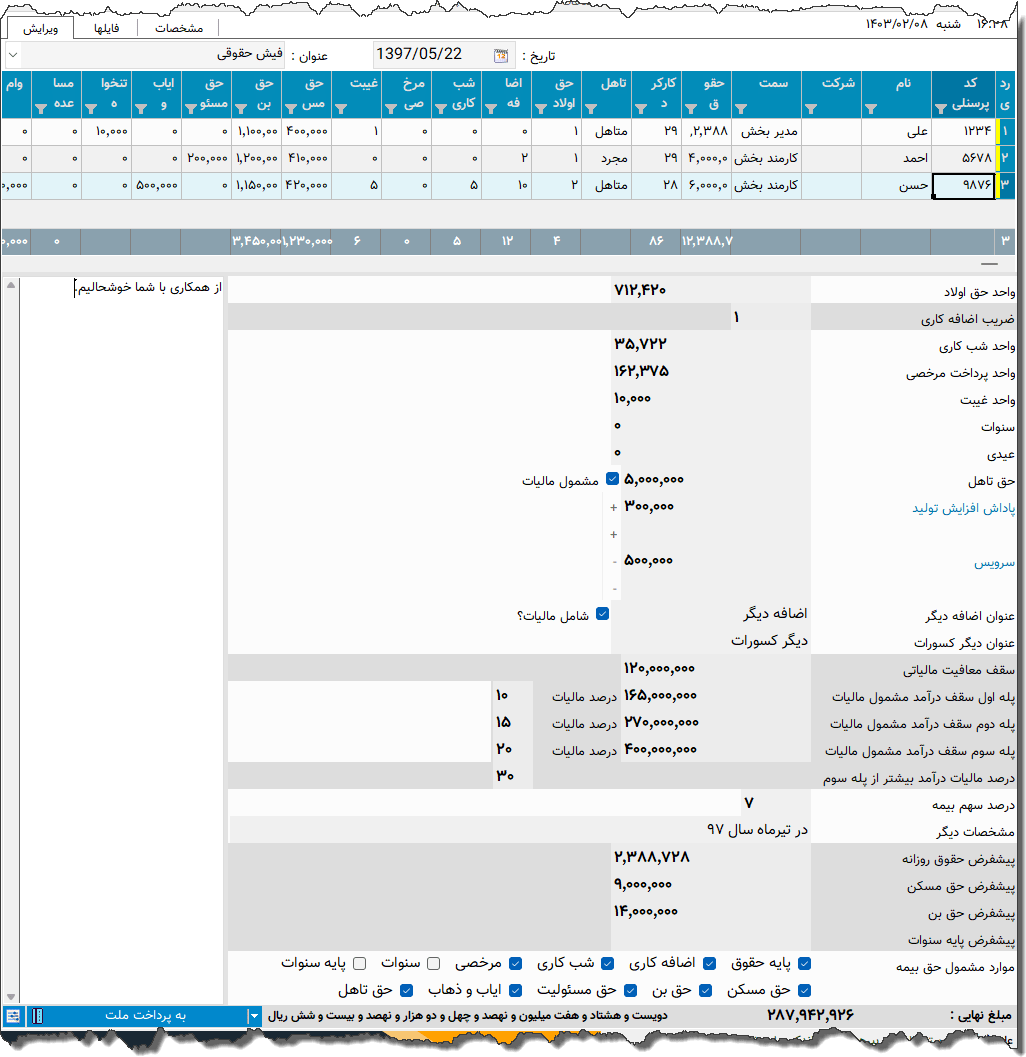Image resolution: width=1026 pixels, height=1057 pixels.
Task: Click the column layout icon beside به پرداخت ملت
Action: point(37,1016)
